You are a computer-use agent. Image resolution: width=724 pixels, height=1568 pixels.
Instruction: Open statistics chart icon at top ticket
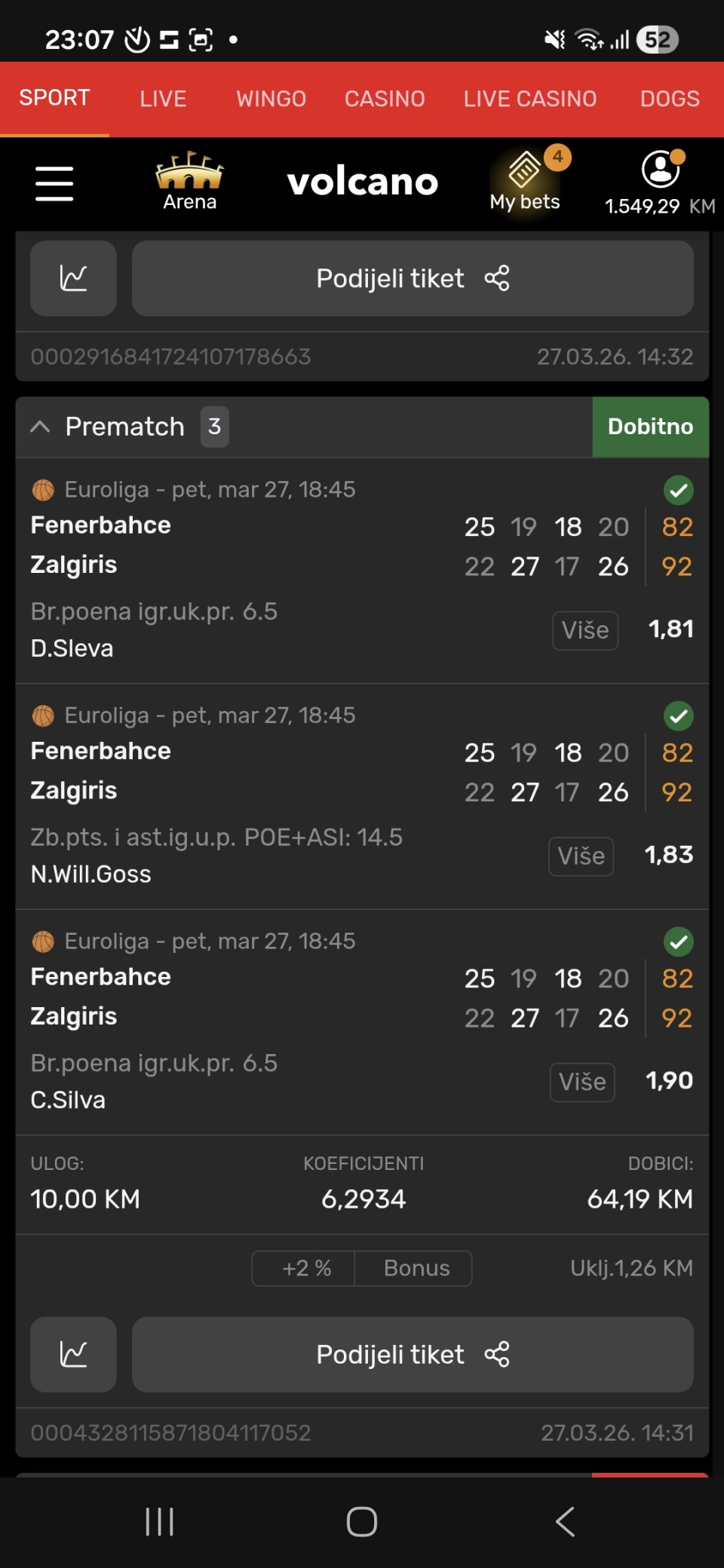pos(73,278)
